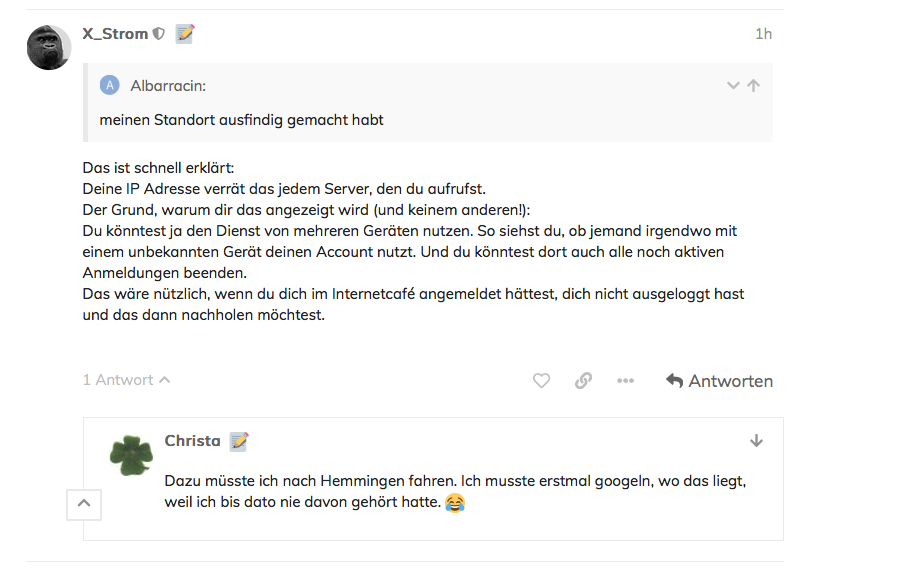Click Christa's notepad pencil status icon
The width and height of the screenshot is (903, 569).
tap(239, 441)
